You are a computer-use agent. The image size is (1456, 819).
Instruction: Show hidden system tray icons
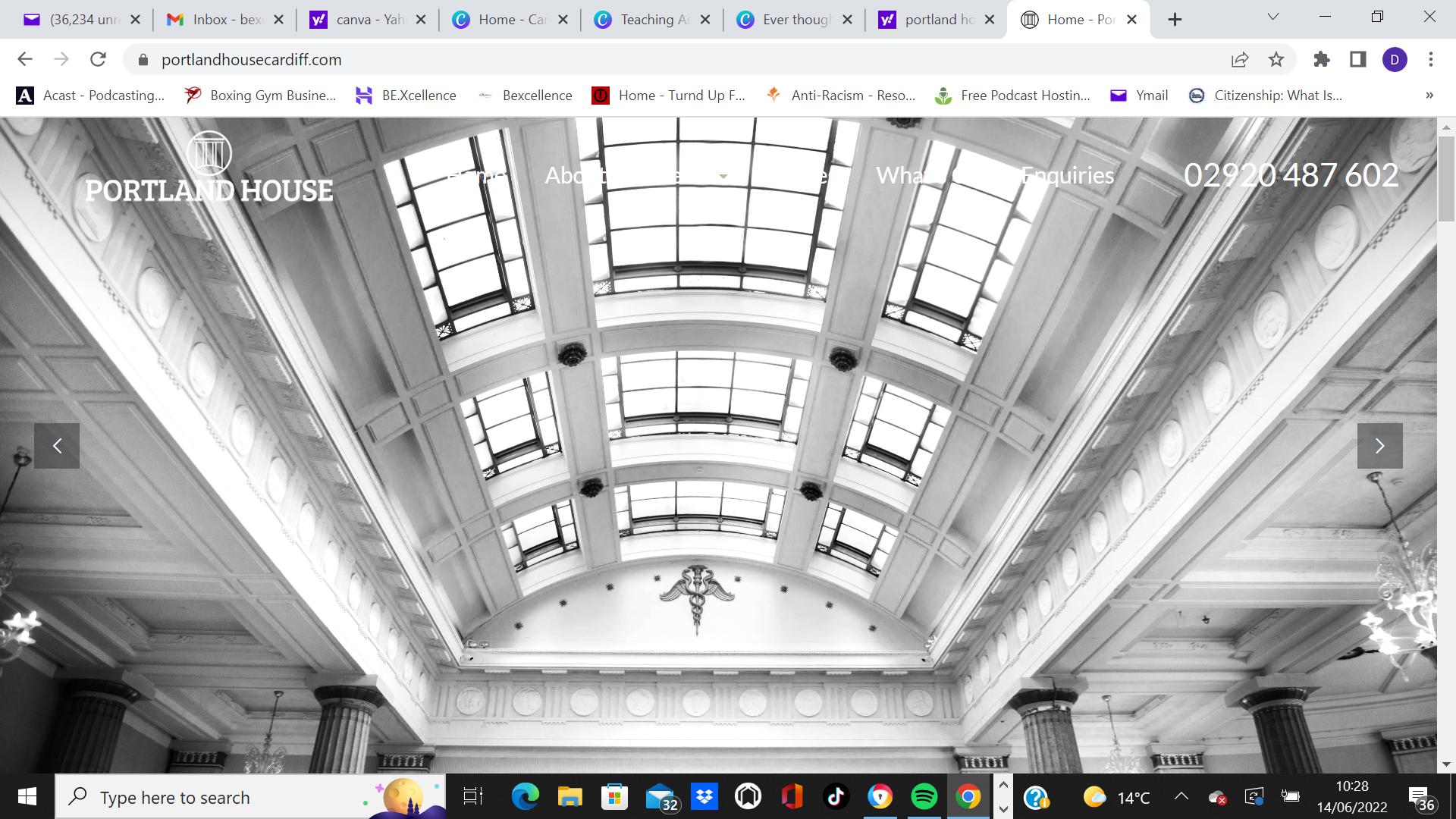tap(1181, 797)
